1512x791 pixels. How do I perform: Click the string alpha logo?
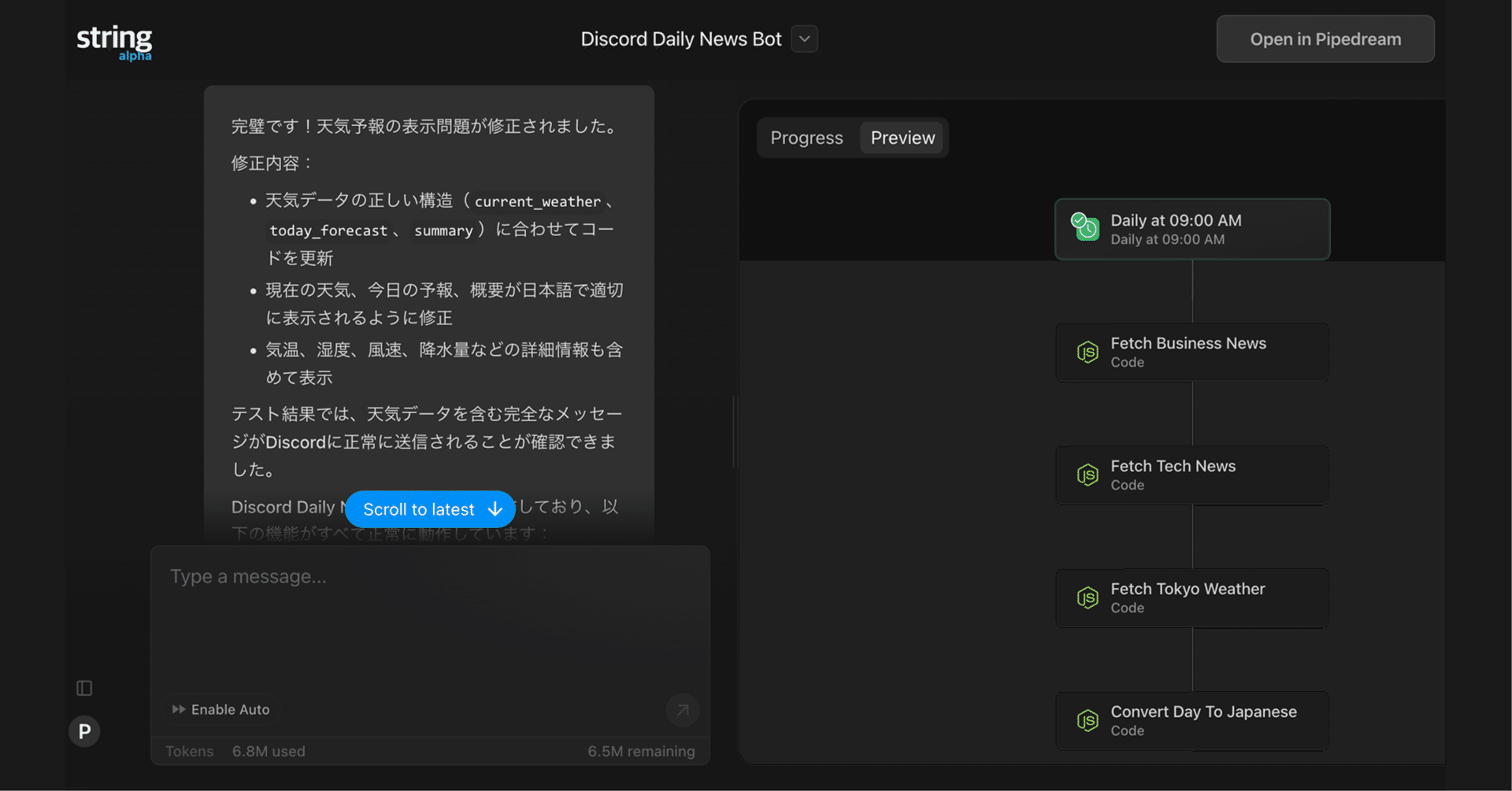[x=114, y=41]
